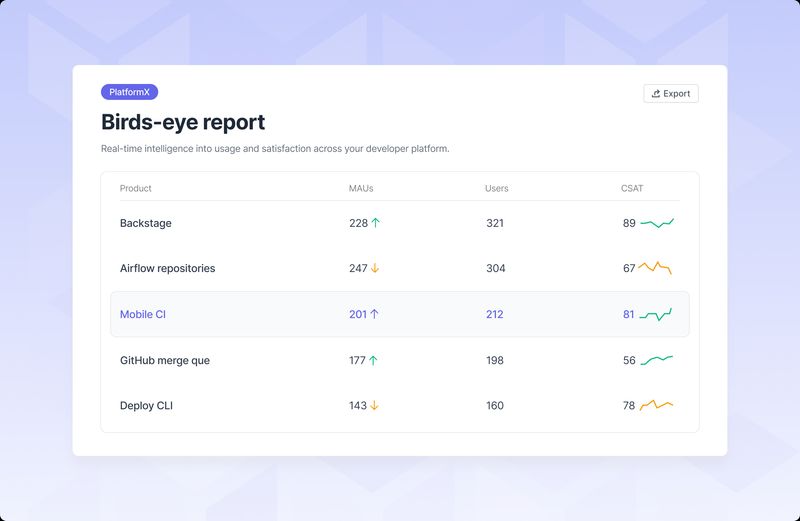This screenshot has width=800, height=521.
Task: Open the Mobile CI product link
Action: coord(143,314)
